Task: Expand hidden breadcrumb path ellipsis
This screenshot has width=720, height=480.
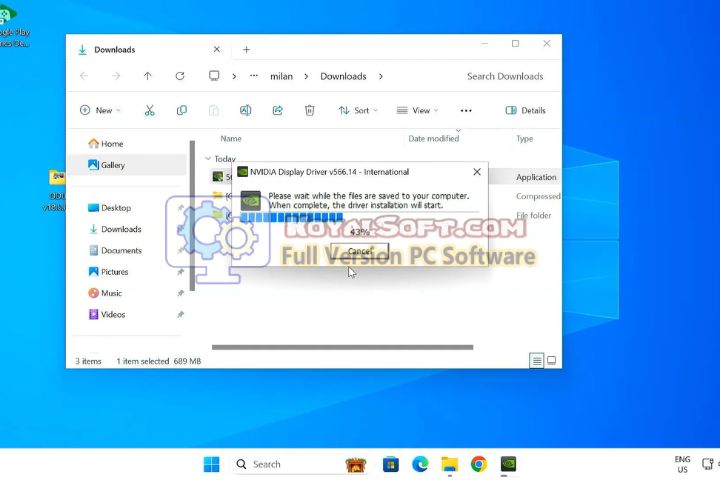Action: (x=254, y=76)
